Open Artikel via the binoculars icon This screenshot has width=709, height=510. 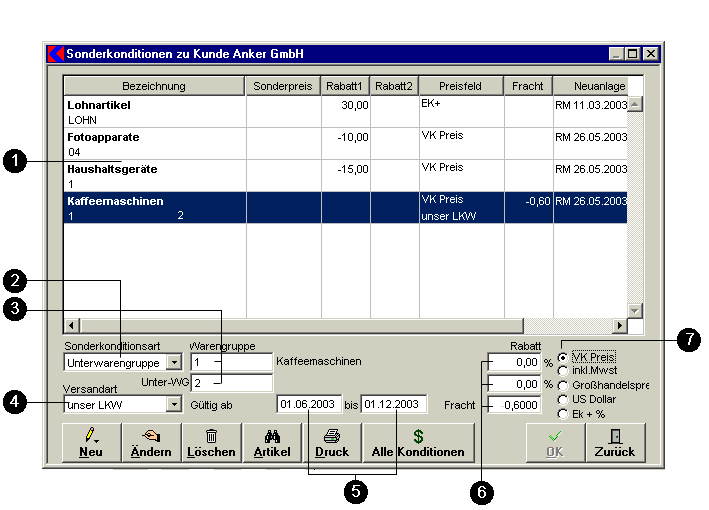pyautogui.click(x=271, y=442)
